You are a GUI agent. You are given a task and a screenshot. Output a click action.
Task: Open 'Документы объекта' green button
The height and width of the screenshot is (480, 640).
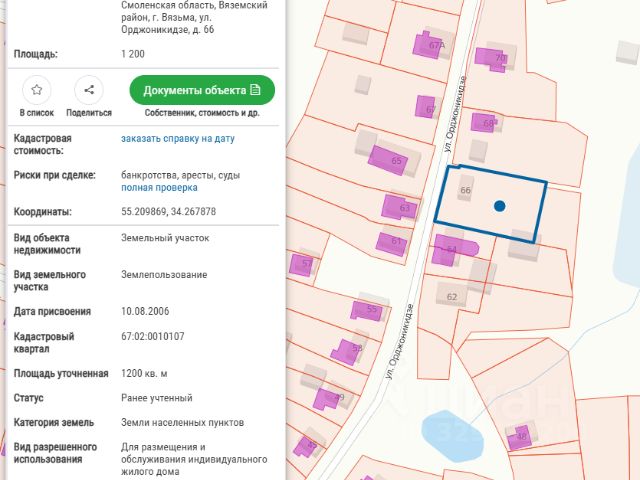pos(202,90)
